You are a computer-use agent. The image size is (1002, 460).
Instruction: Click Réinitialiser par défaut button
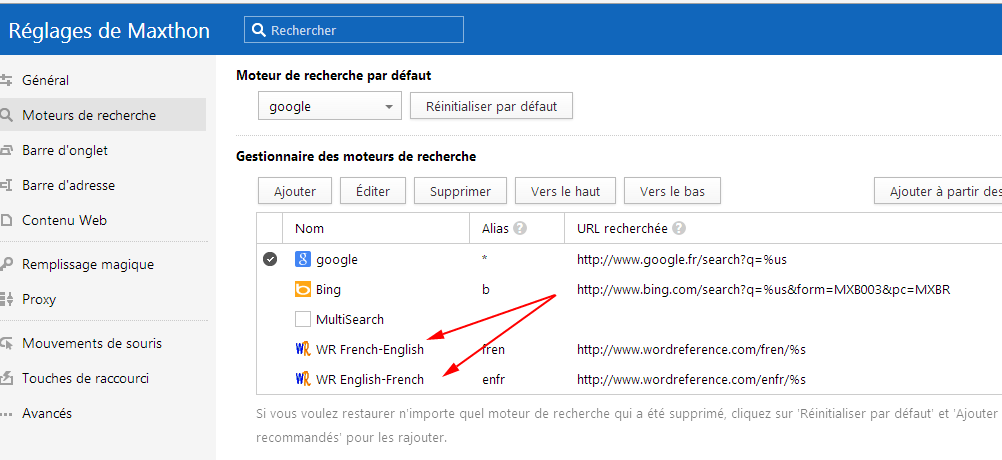tap(491, 106)
